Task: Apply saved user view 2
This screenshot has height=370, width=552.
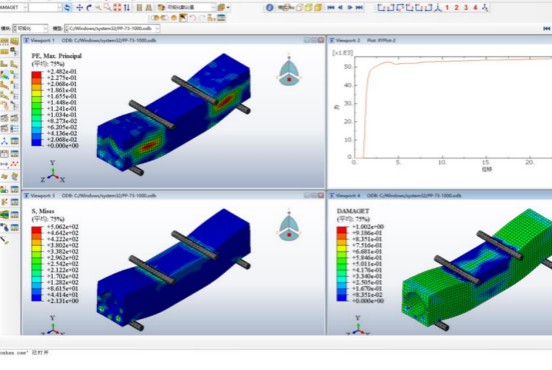Action: [x=457, y=7]
